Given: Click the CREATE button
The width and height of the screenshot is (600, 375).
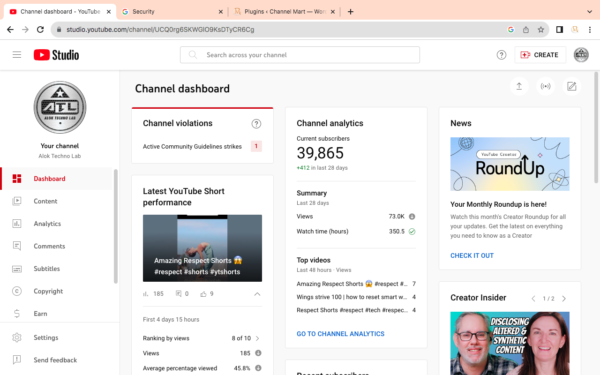Looking at the screenshot, I should (x=540, y=55).
